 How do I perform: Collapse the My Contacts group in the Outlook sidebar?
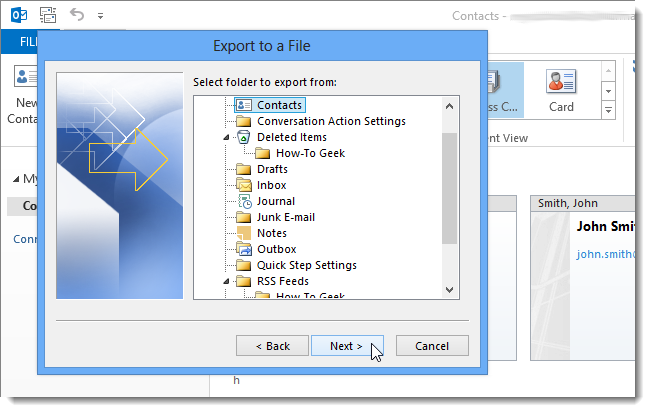(x=16, y=179)
